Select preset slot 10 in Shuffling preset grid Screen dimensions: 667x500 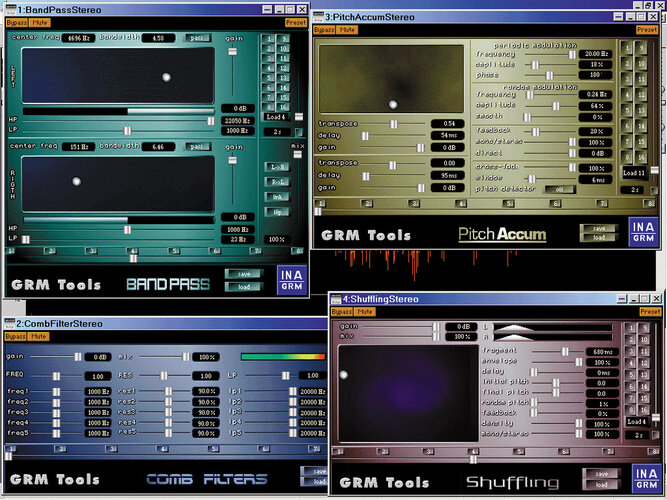pyautogui.click(x=644, y=340)
